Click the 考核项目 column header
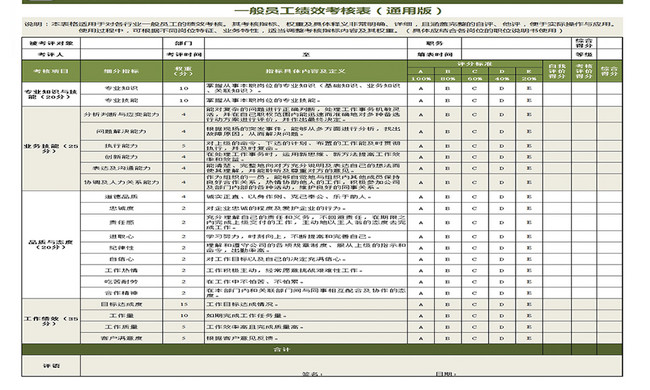Screen dimensions: 650x390 pyautogui.click(x=51, y=71)
